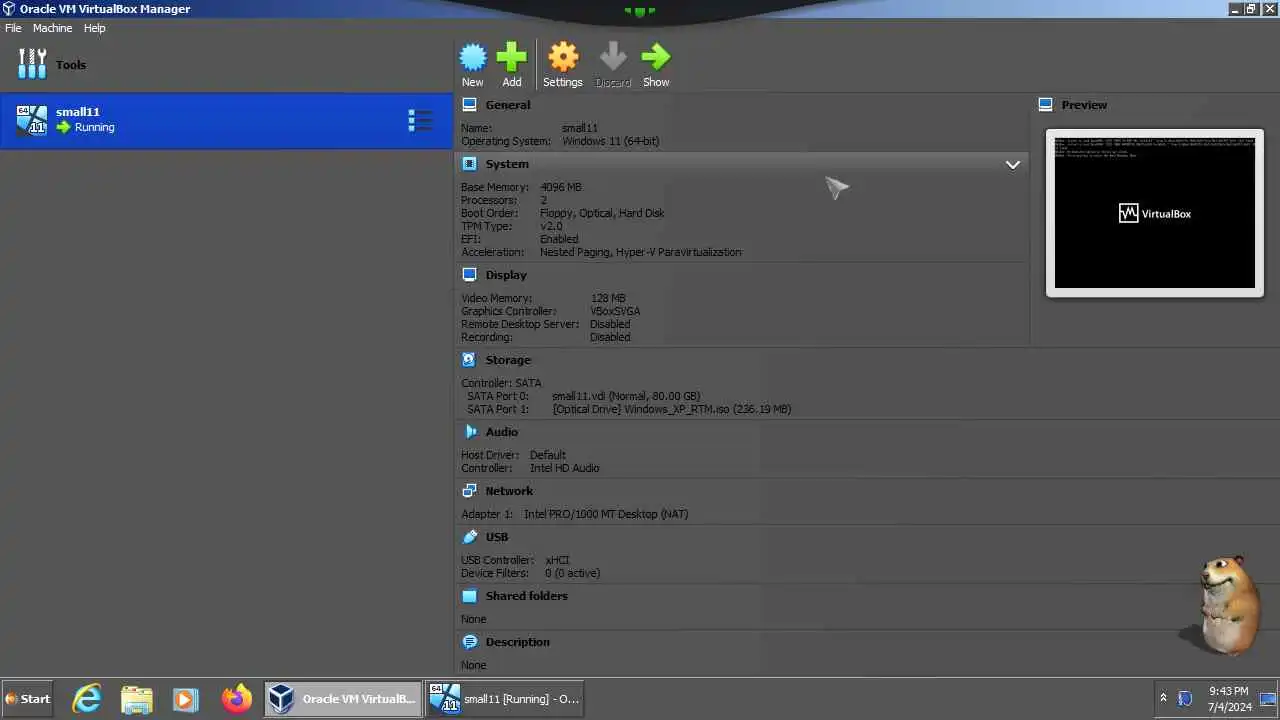Open the media player taskbar icon
Image resolution: width=1280 pixels, height=720 pixels.
point(185,699)
